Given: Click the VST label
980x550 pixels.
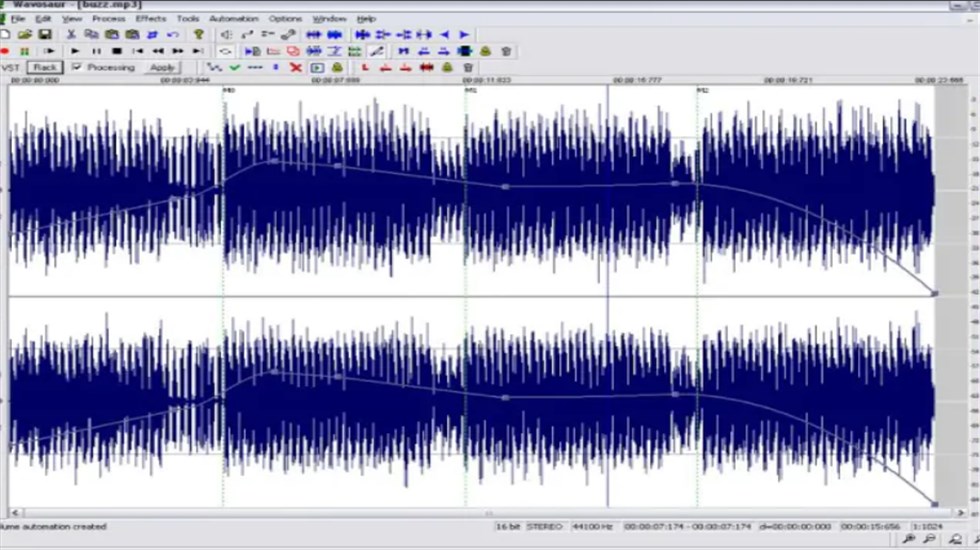Looking at the screenshot, I should (11, 68).
